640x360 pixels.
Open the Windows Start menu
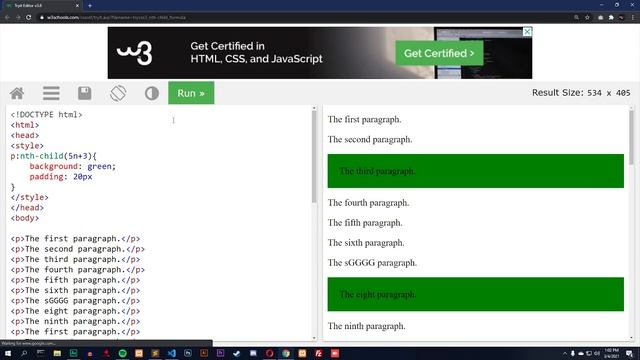pos(8,353)
